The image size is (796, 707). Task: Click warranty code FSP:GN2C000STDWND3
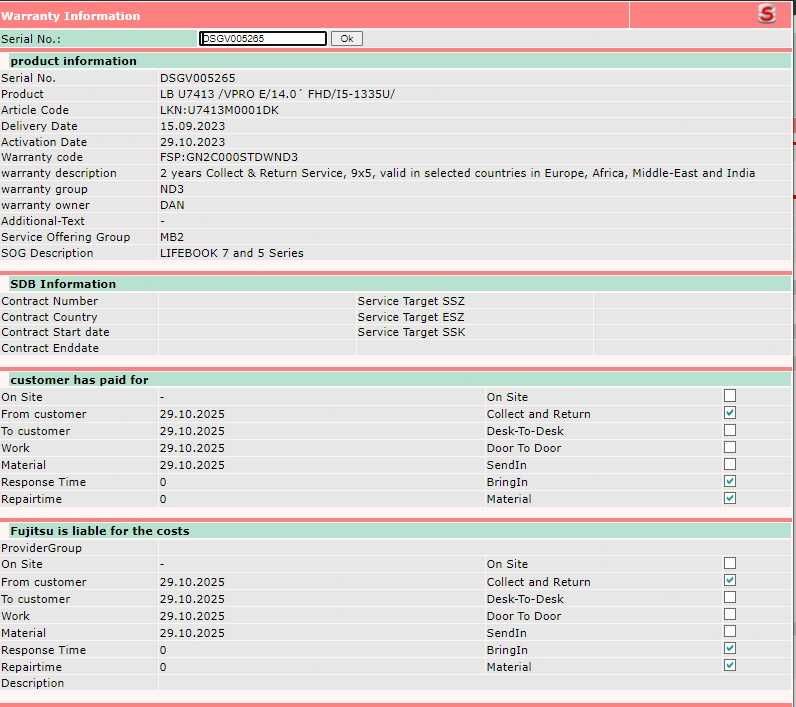click(229, 157)
